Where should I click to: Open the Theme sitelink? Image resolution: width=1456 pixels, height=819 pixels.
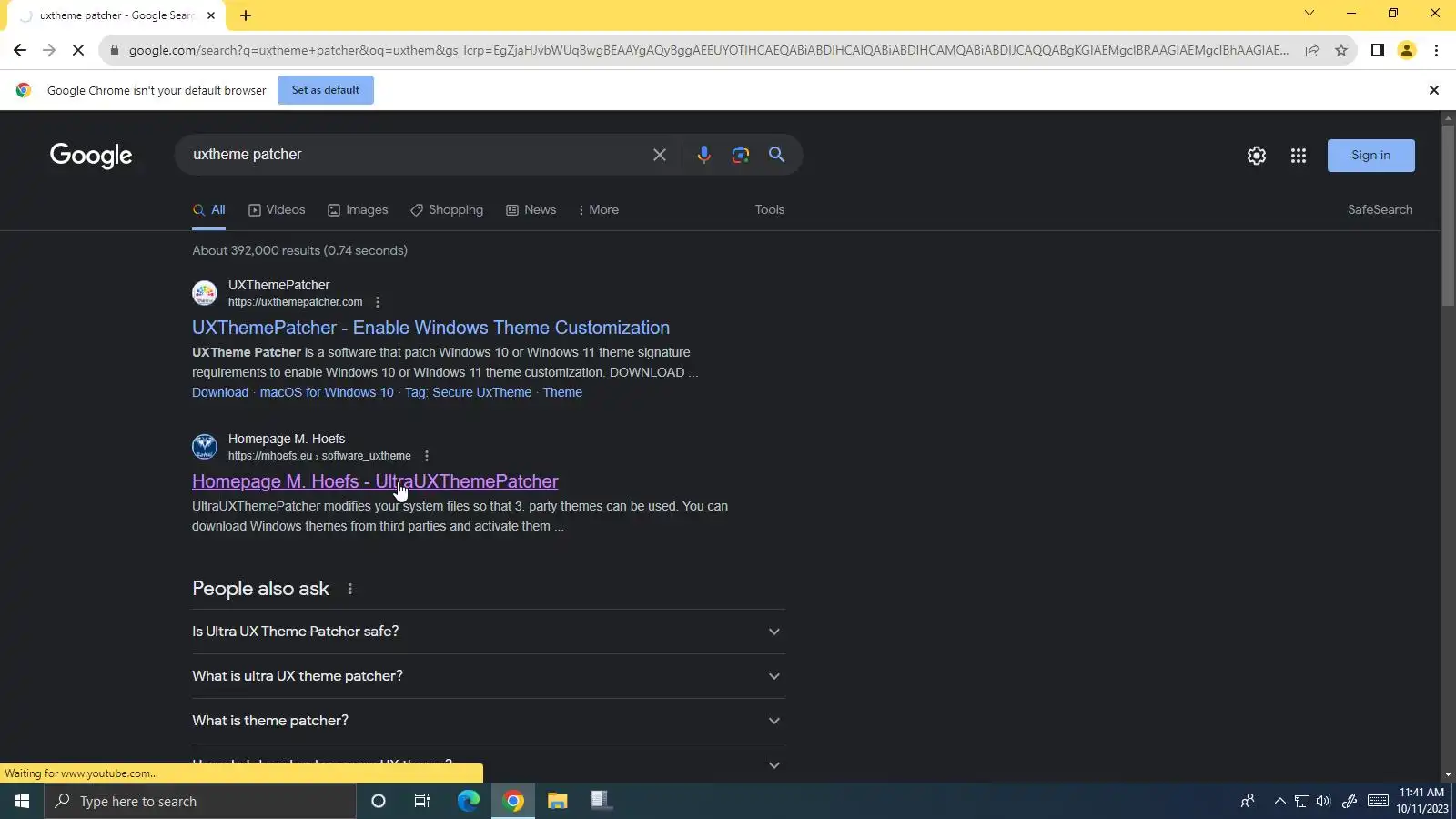[562, 393]
